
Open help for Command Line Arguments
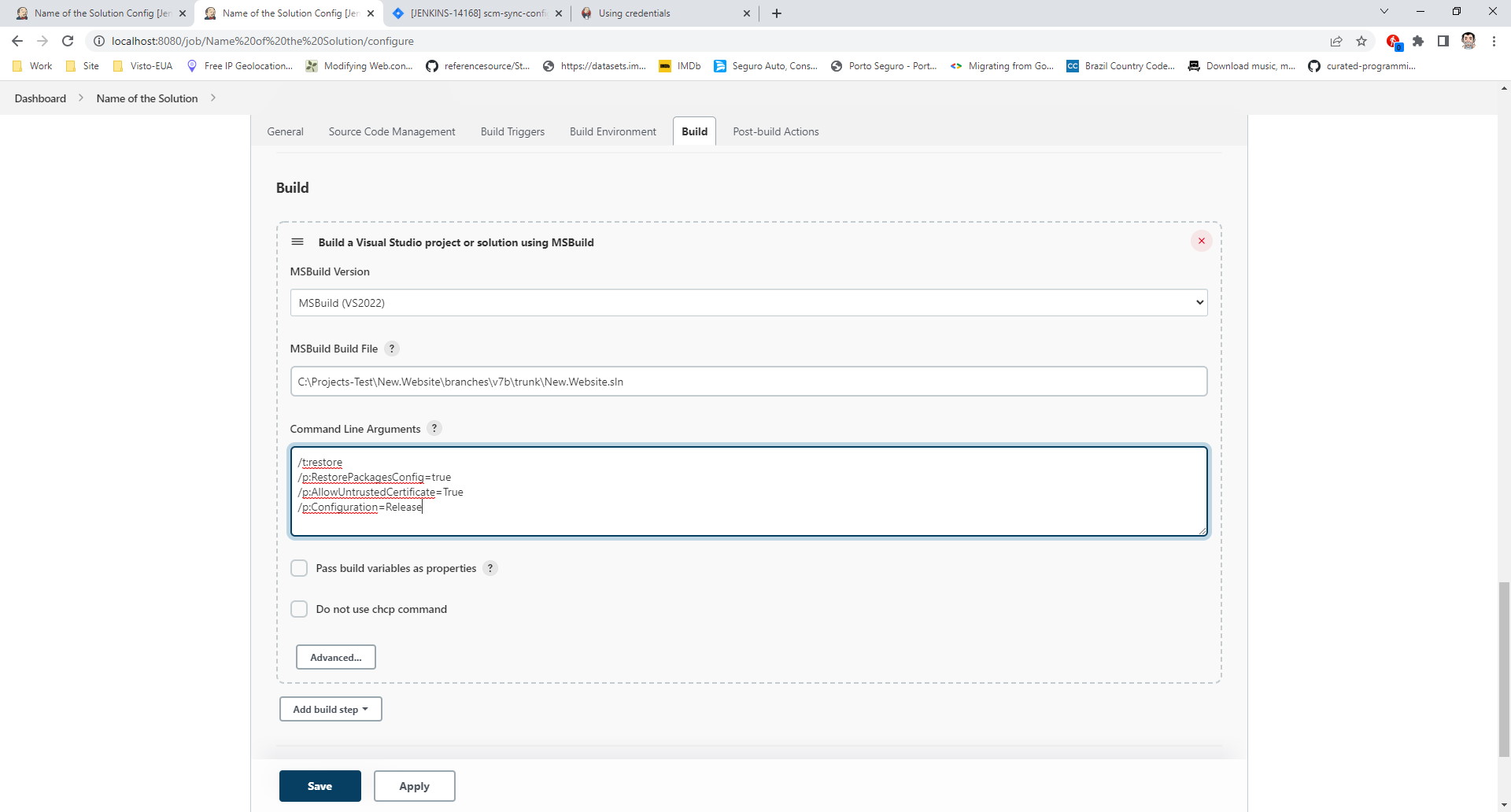tap(434, 429)
